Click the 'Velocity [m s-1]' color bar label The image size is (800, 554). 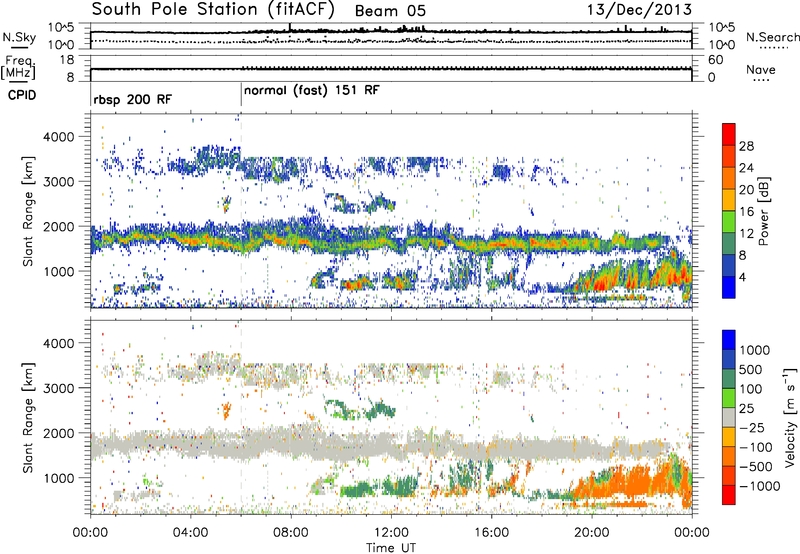(790, 416)
